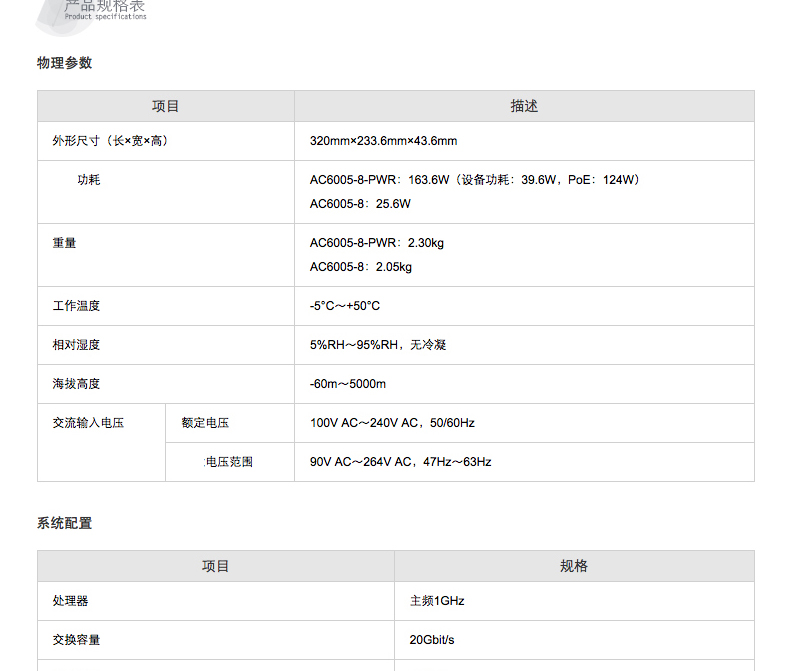The image size is (790, 671).
Task: Select the AC6005-8-PWR：2.30kg weight line
Action: (377, 243)
